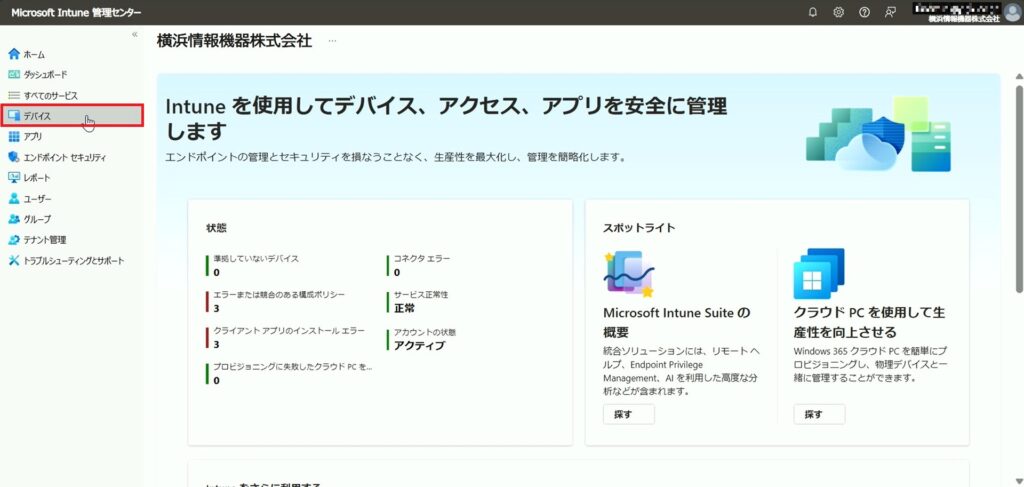Click the Troubleshooting wrench icon
The width and height of the screenshot is (1024, 487).
14,260
